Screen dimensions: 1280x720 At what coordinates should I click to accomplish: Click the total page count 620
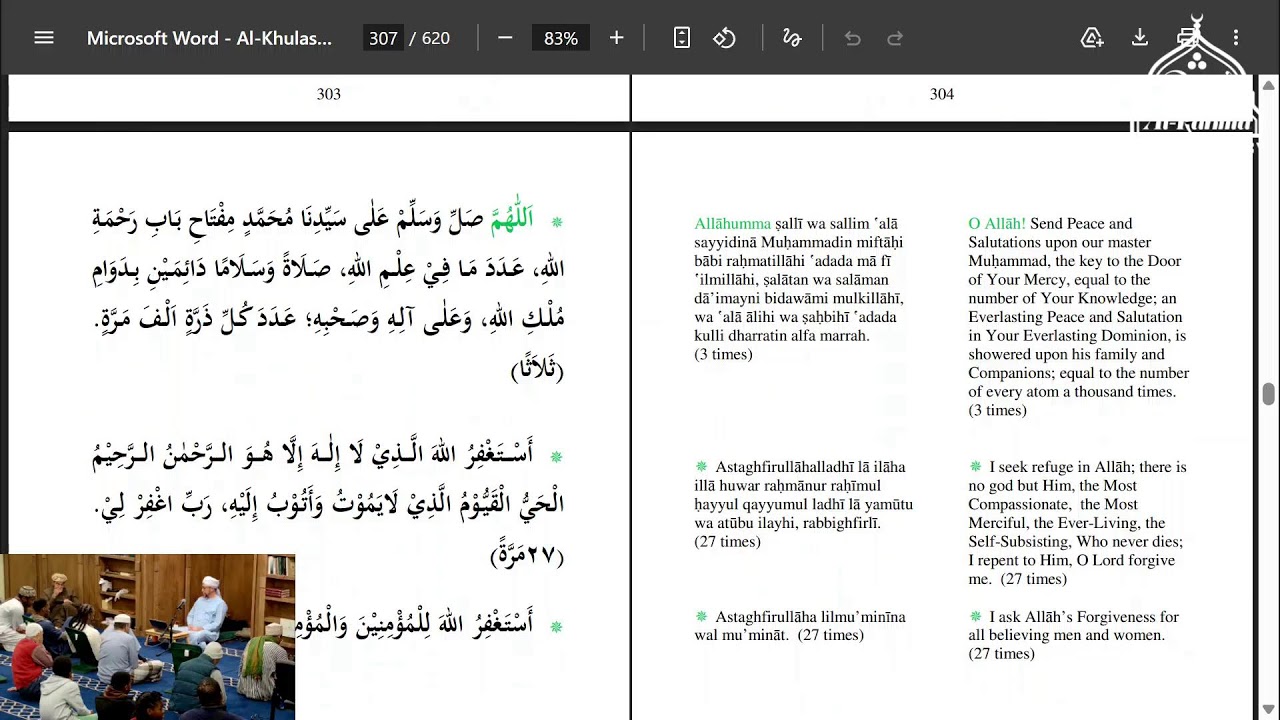(436, 38)
